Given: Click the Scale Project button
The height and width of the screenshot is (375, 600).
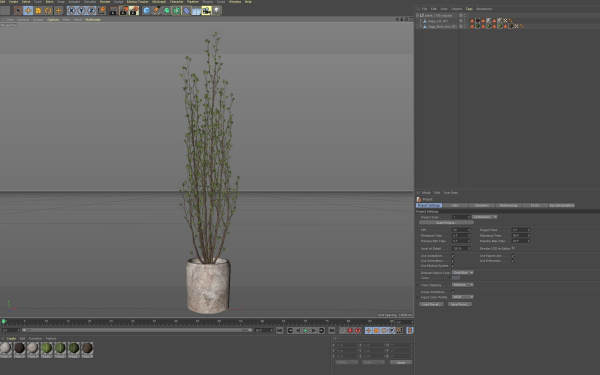Looking at the screenshot, I should point(446,222).
